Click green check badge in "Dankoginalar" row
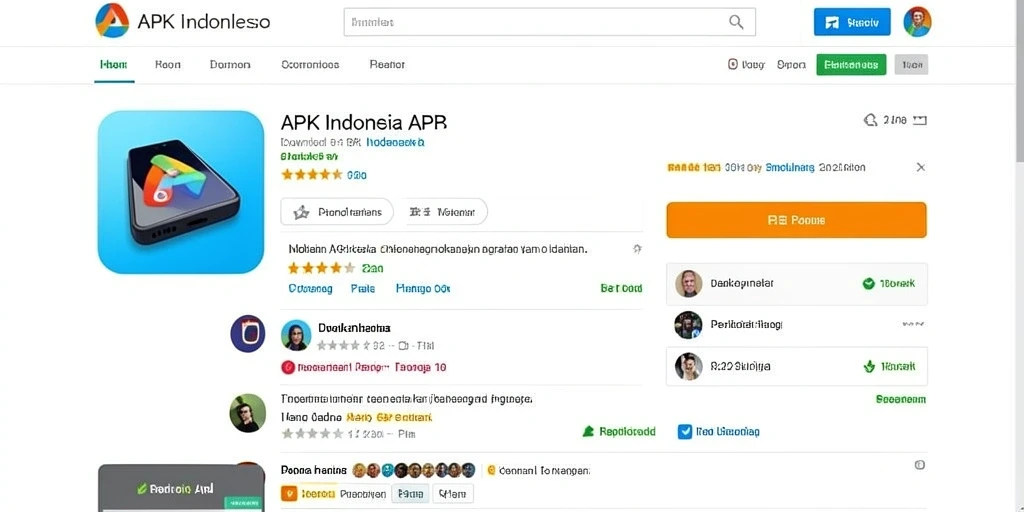Screen dimensions: 1024x512 [x=869, y=283]
